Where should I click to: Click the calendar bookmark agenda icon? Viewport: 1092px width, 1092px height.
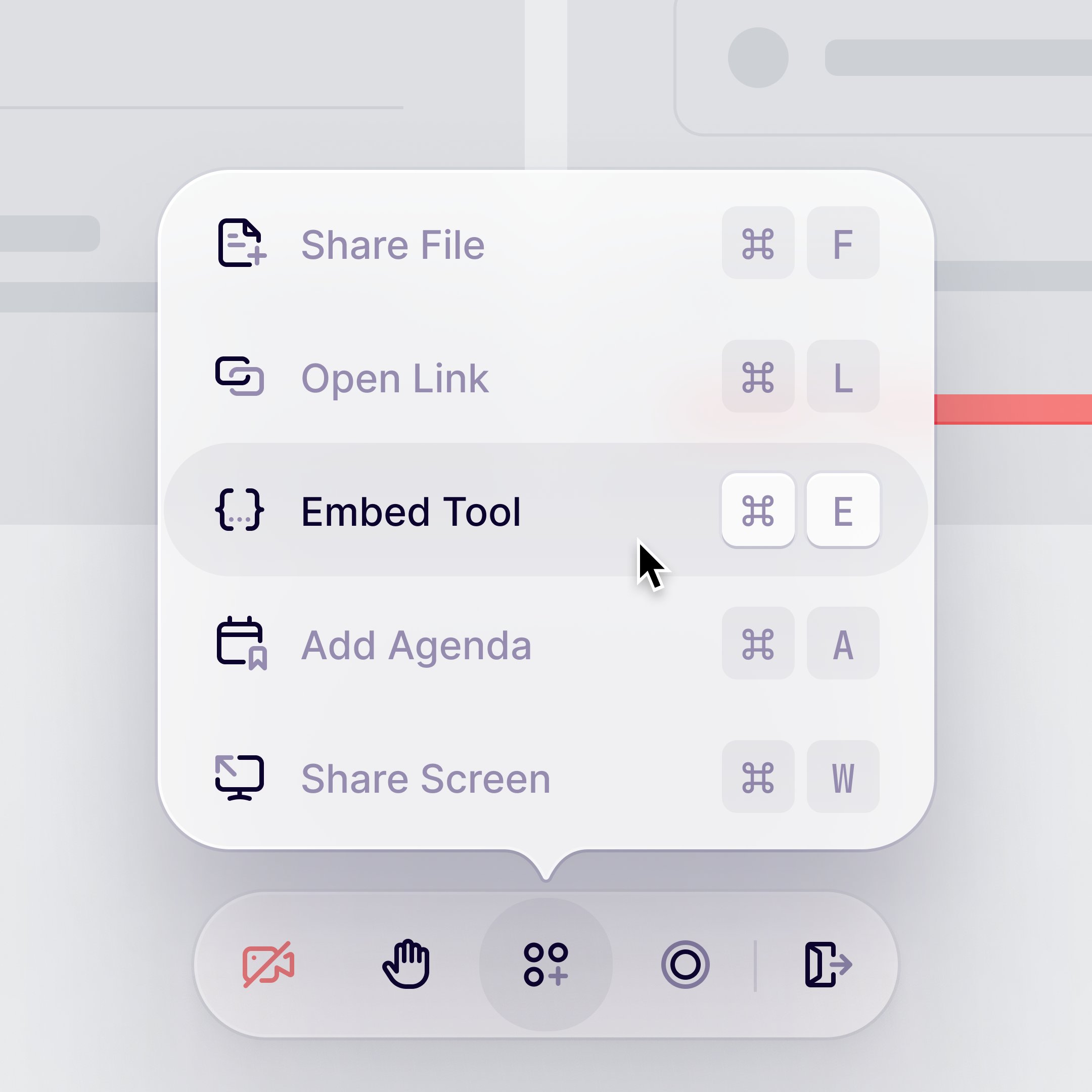tap(241, 643)
